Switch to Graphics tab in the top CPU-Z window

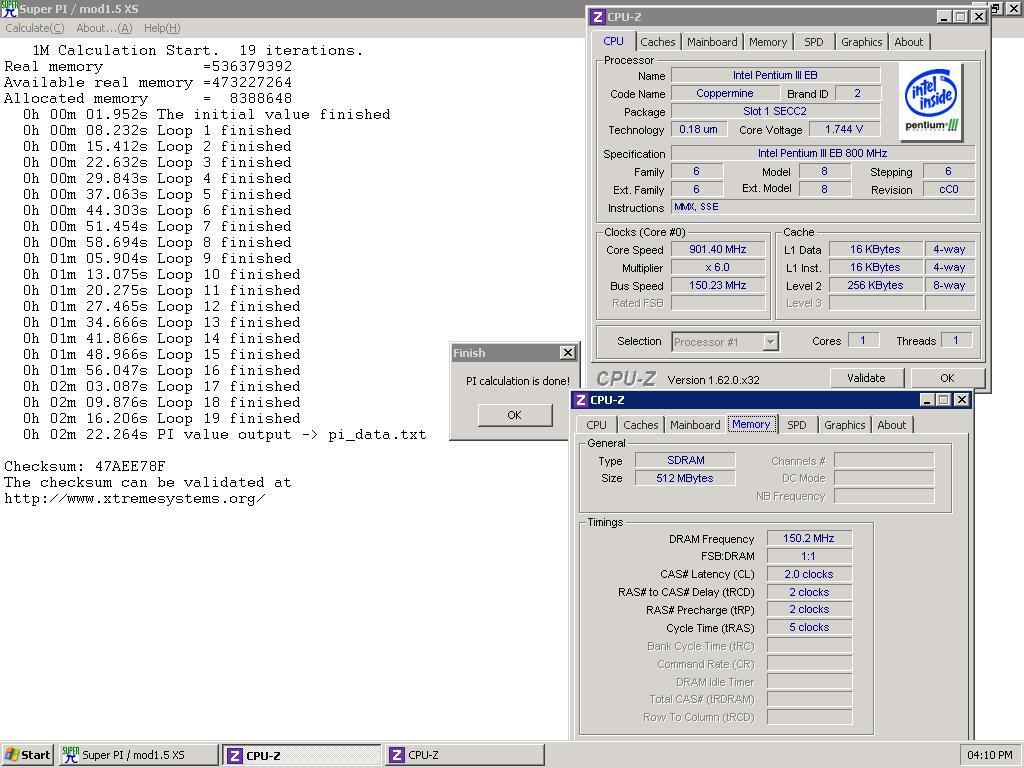861,42
